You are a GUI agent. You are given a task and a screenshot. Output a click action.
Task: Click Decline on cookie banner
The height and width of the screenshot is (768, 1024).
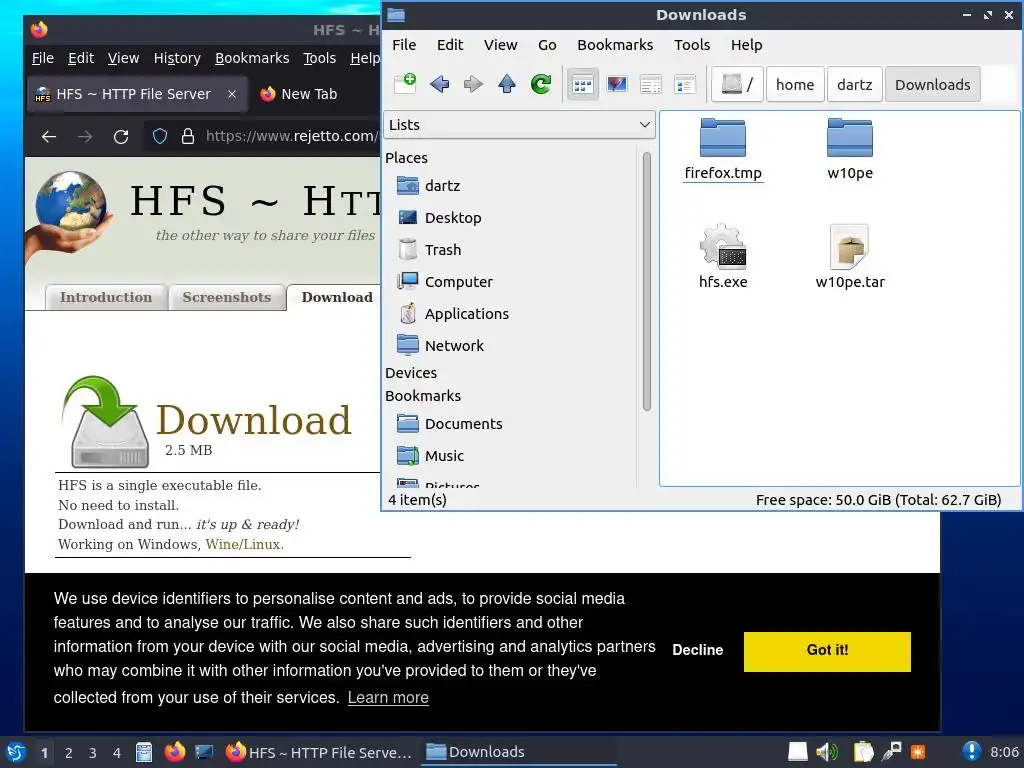[x=697, y=650]
